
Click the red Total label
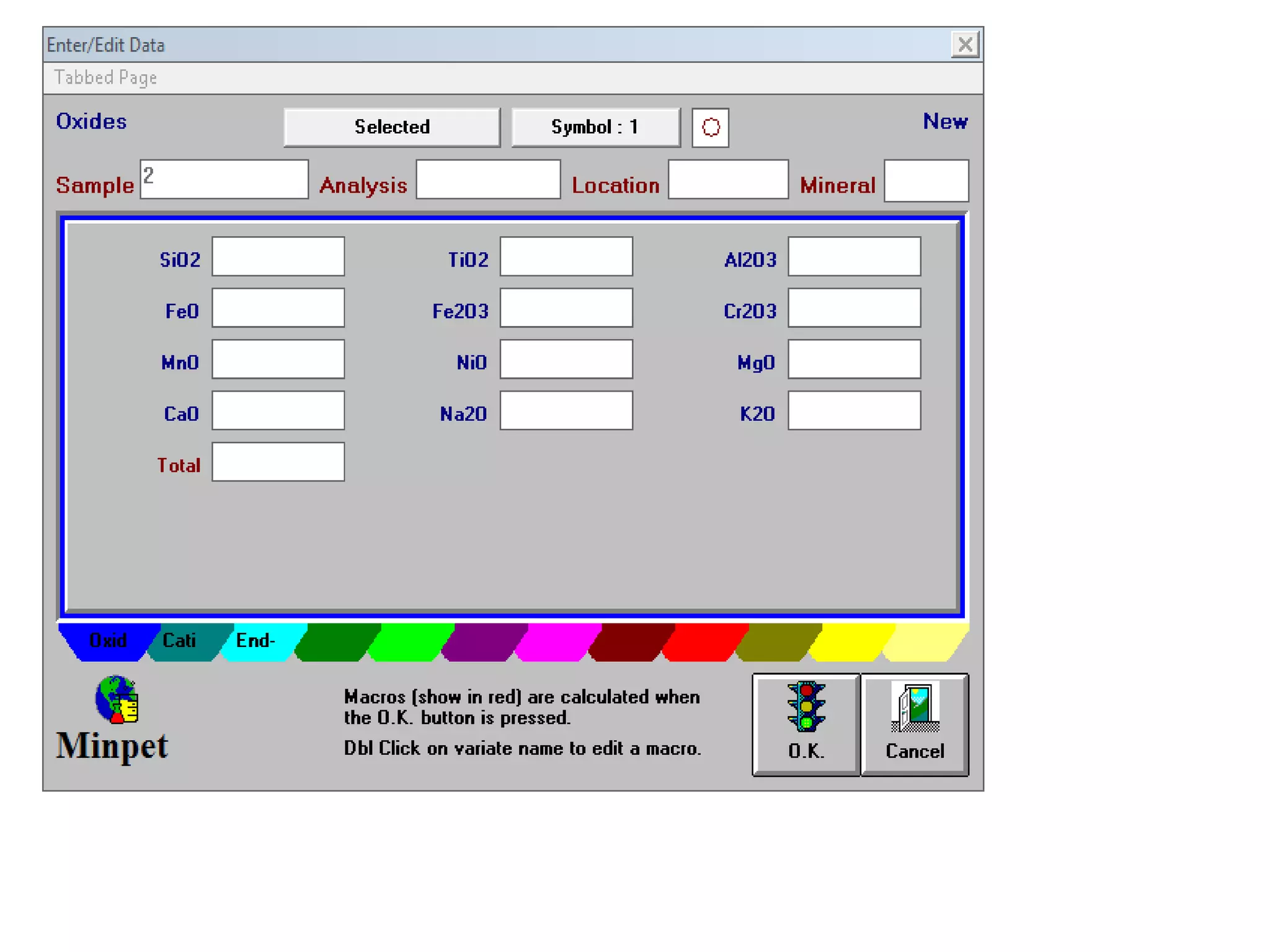pos(179,465)
